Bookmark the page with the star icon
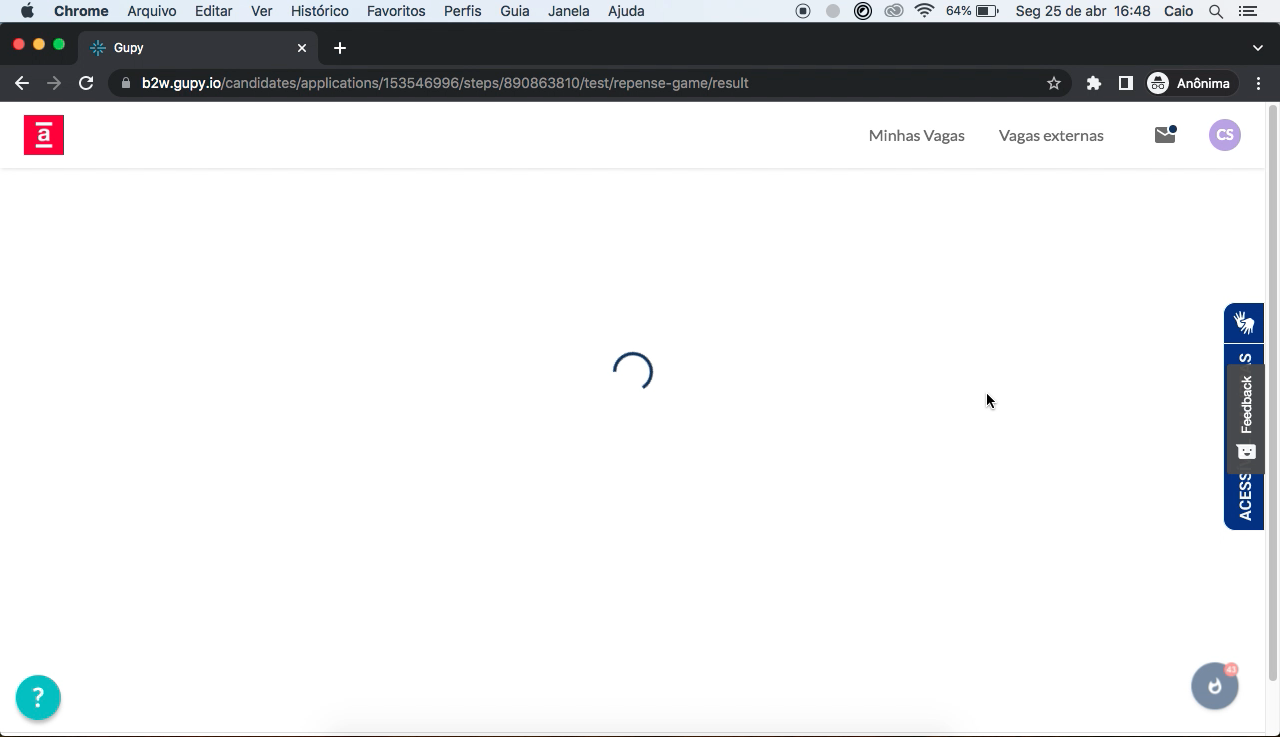The image size is (1280, 737). pos(1053,83)
